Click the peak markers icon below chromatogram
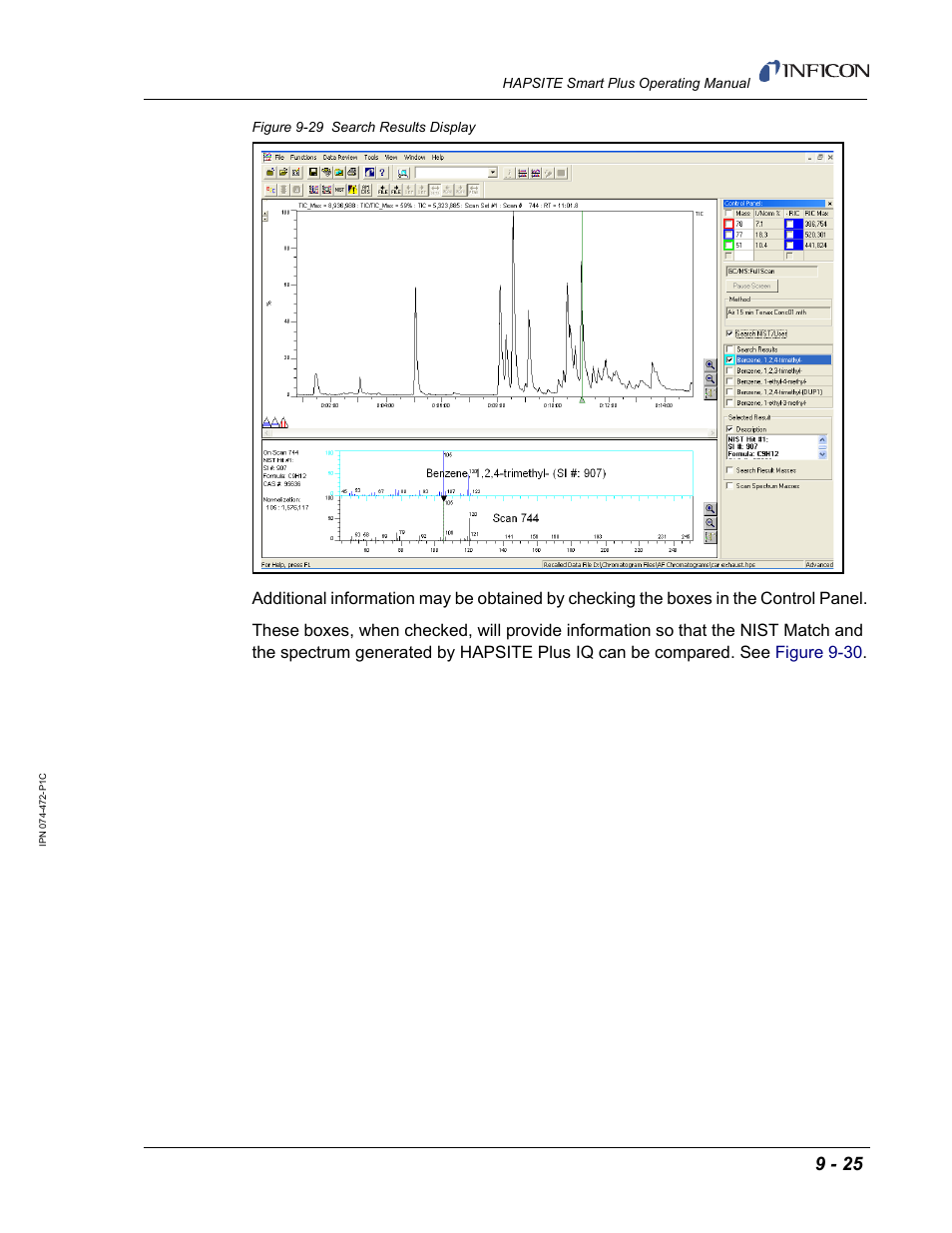952x1233 pixels. coord(275,423)
